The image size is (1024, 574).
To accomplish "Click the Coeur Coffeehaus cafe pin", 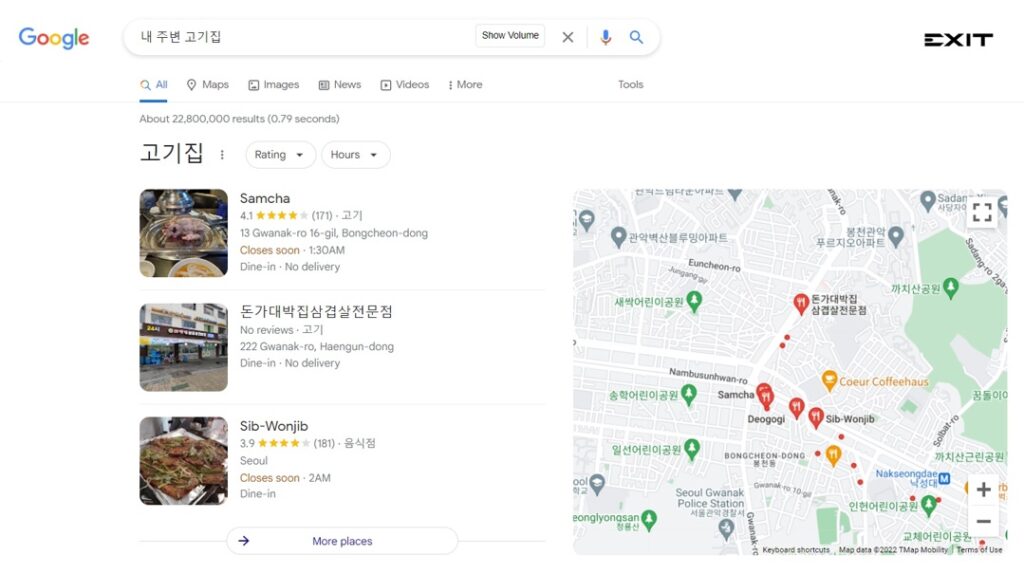I will coord(829,380).
